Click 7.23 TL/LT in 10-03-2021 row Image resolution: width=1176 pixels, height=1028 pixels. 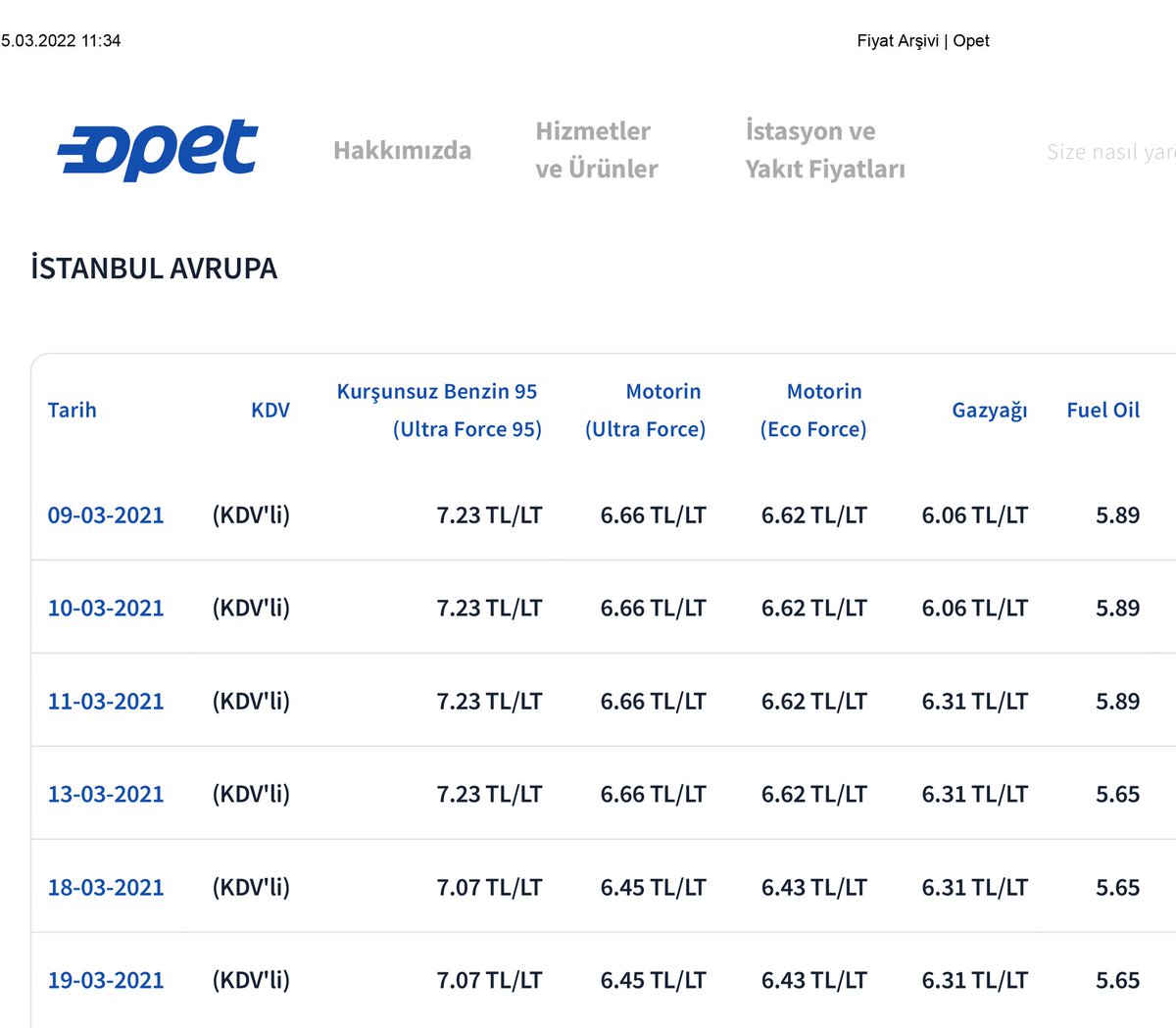pos(489,608)
